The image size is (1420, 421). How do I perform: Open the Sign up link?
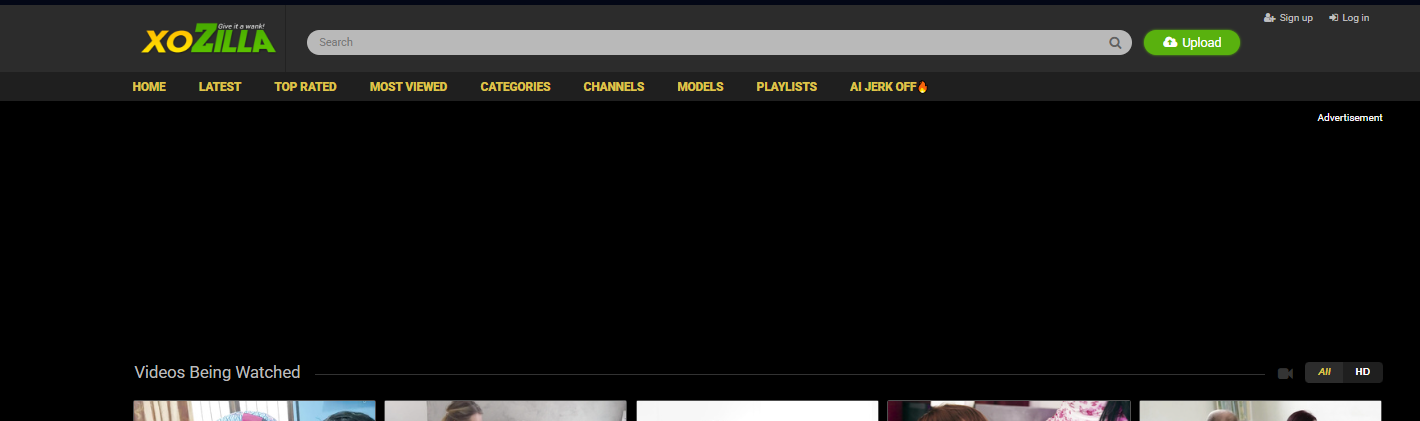click(x=1288, y=18)
